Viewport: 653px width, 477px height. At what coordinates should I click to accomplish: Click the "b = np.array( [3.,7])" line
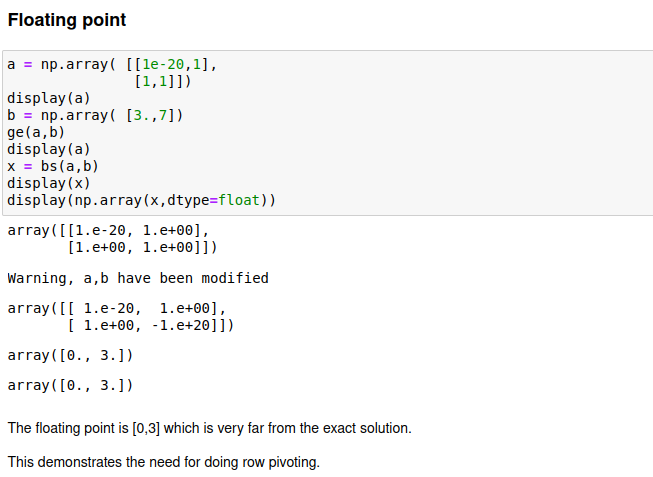95,115
